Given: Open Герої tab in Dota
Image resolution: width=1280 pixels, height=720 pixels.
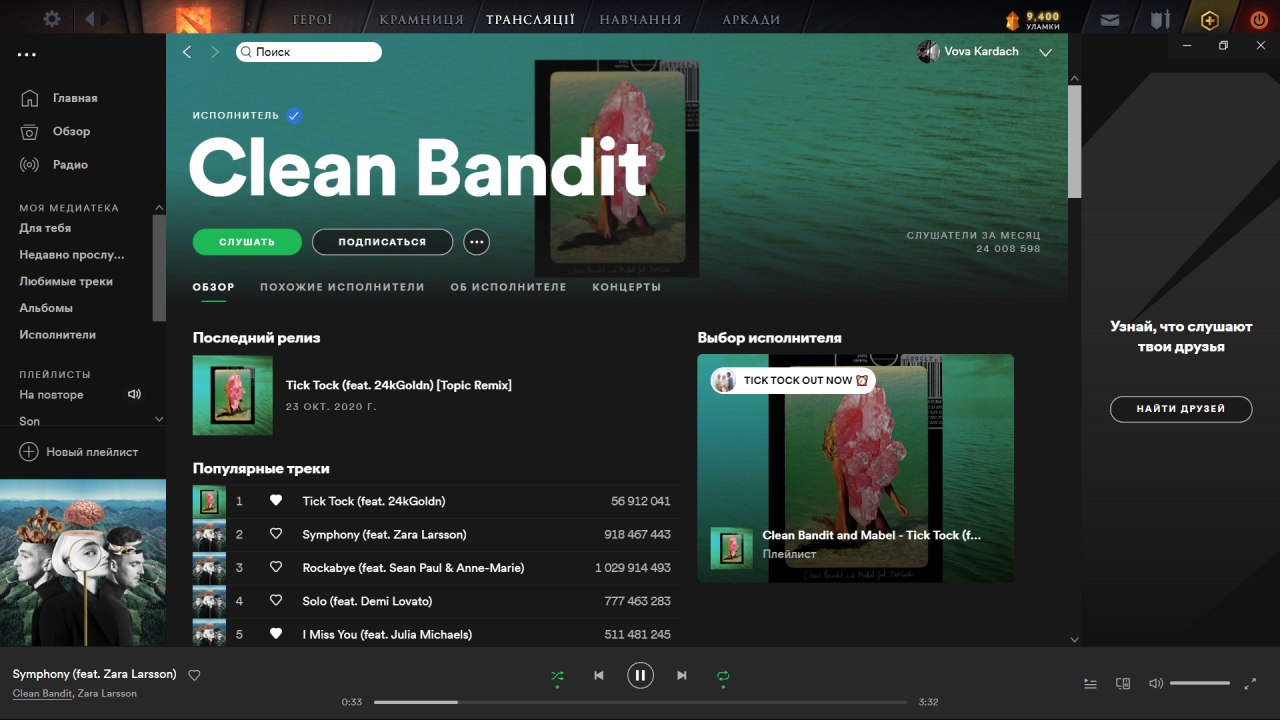Looking at the screenshot, I should point(313,19).
